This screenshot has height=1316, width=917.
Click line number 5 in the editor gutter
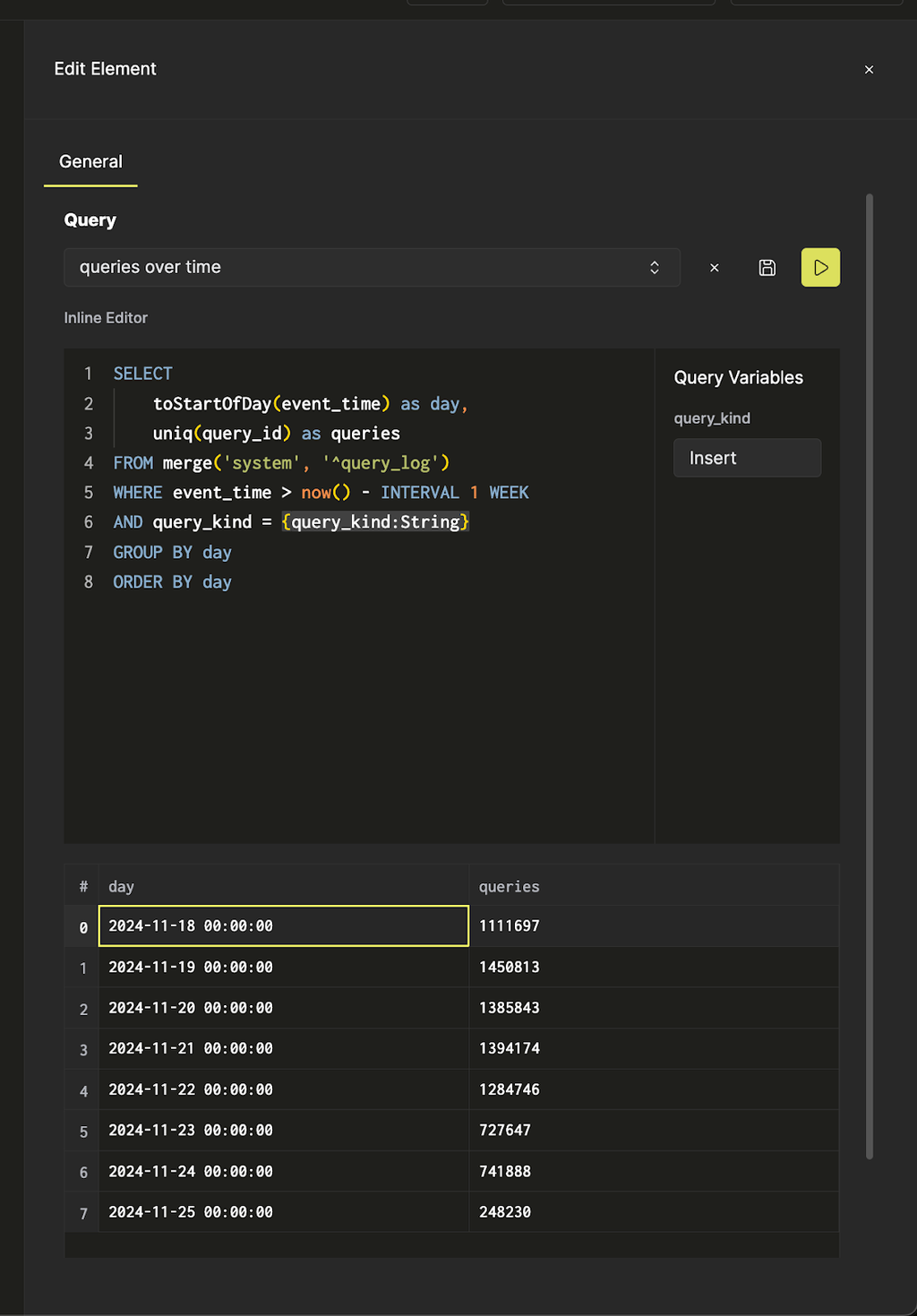tap(89, 492)
